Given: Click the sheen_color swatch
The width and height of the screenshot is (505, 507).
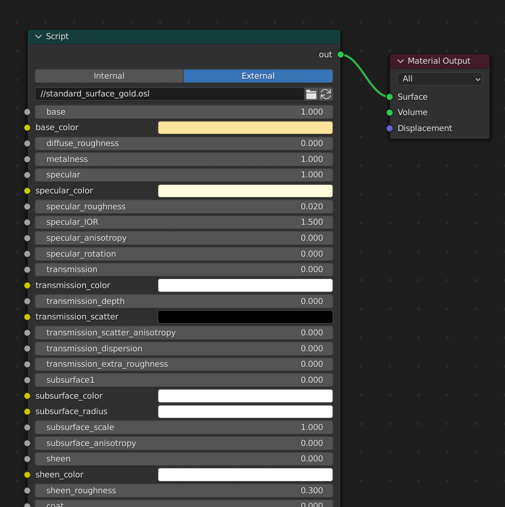Looking at the screenshot, I should pyautogui.click(x=245, y=475).
